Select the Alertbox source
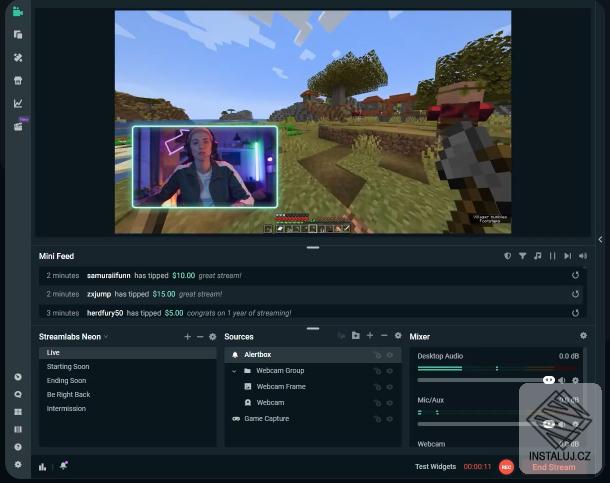The image size is (610, 483). click(x=313, y=355)
